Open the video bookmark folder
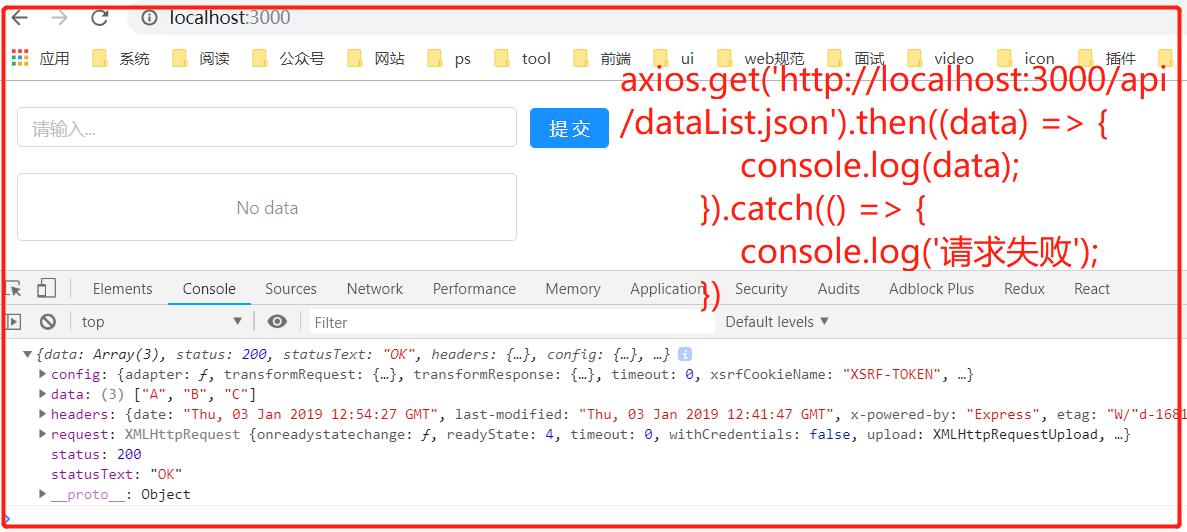Image resolution: width=1187 pixels, height=532 pixels. (x=940, y=58)
